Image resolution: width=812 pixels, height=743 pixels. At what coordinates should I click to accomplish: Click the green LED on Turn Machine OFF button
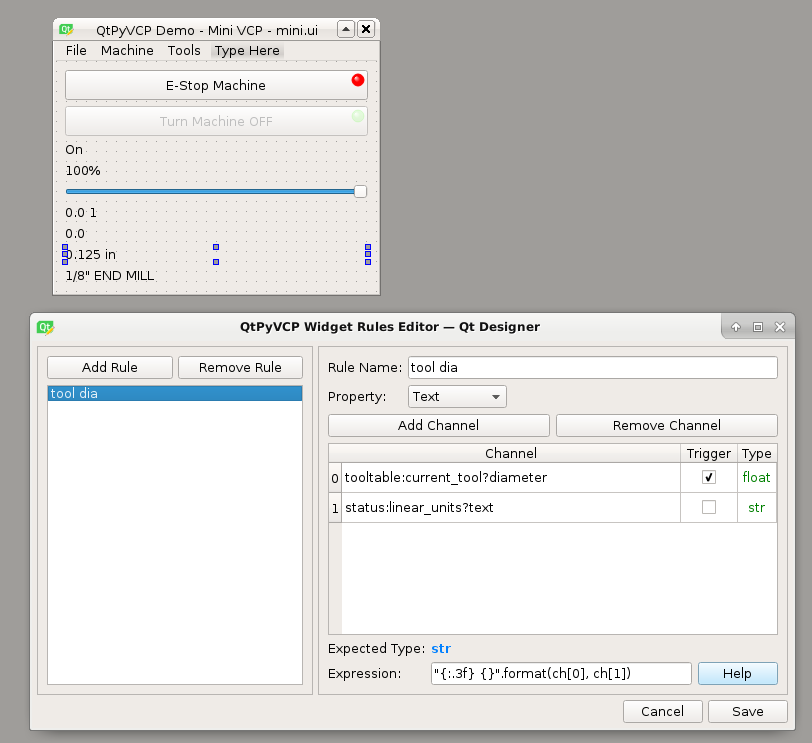(x=358, y=115)
